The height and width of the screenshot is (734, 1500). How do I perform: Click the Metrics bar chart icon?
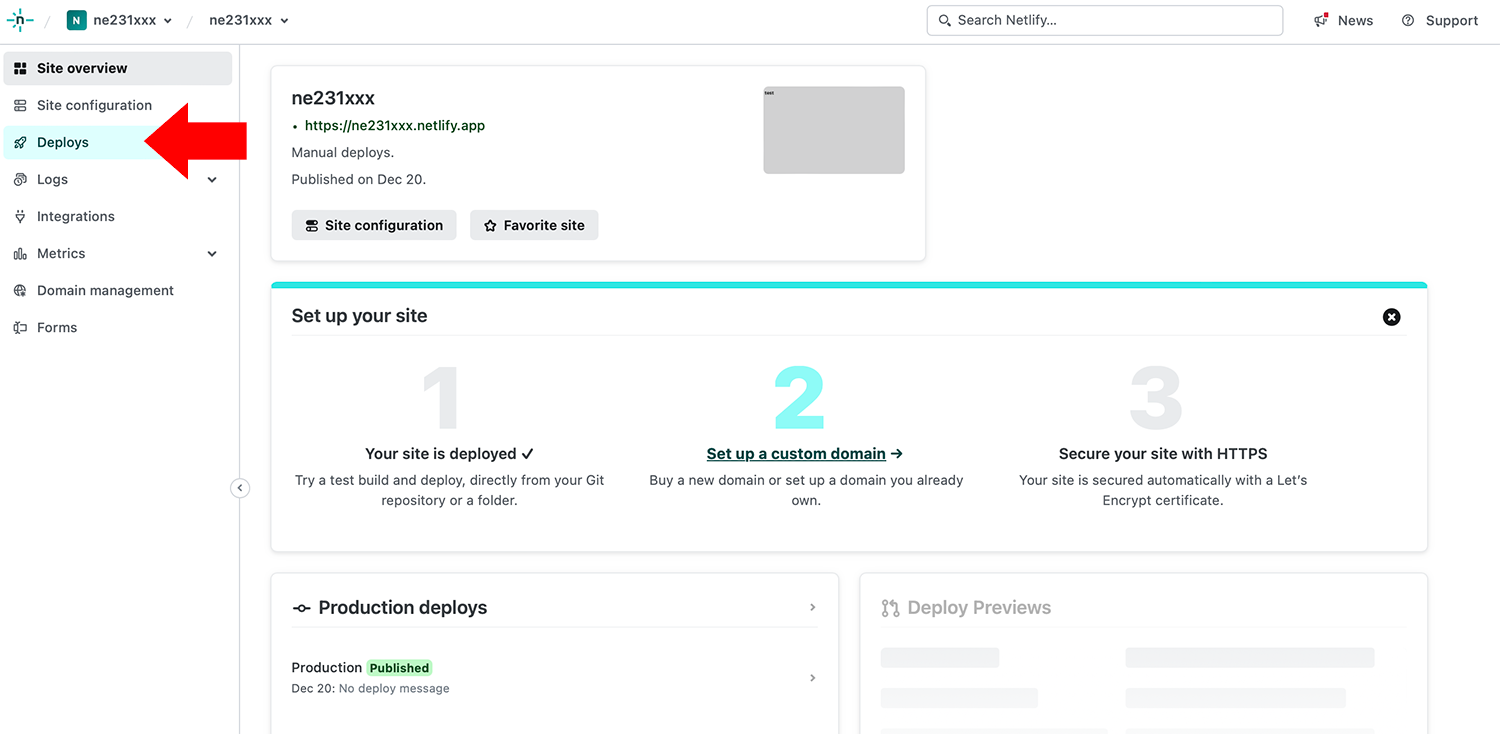(x=20, y=253)
